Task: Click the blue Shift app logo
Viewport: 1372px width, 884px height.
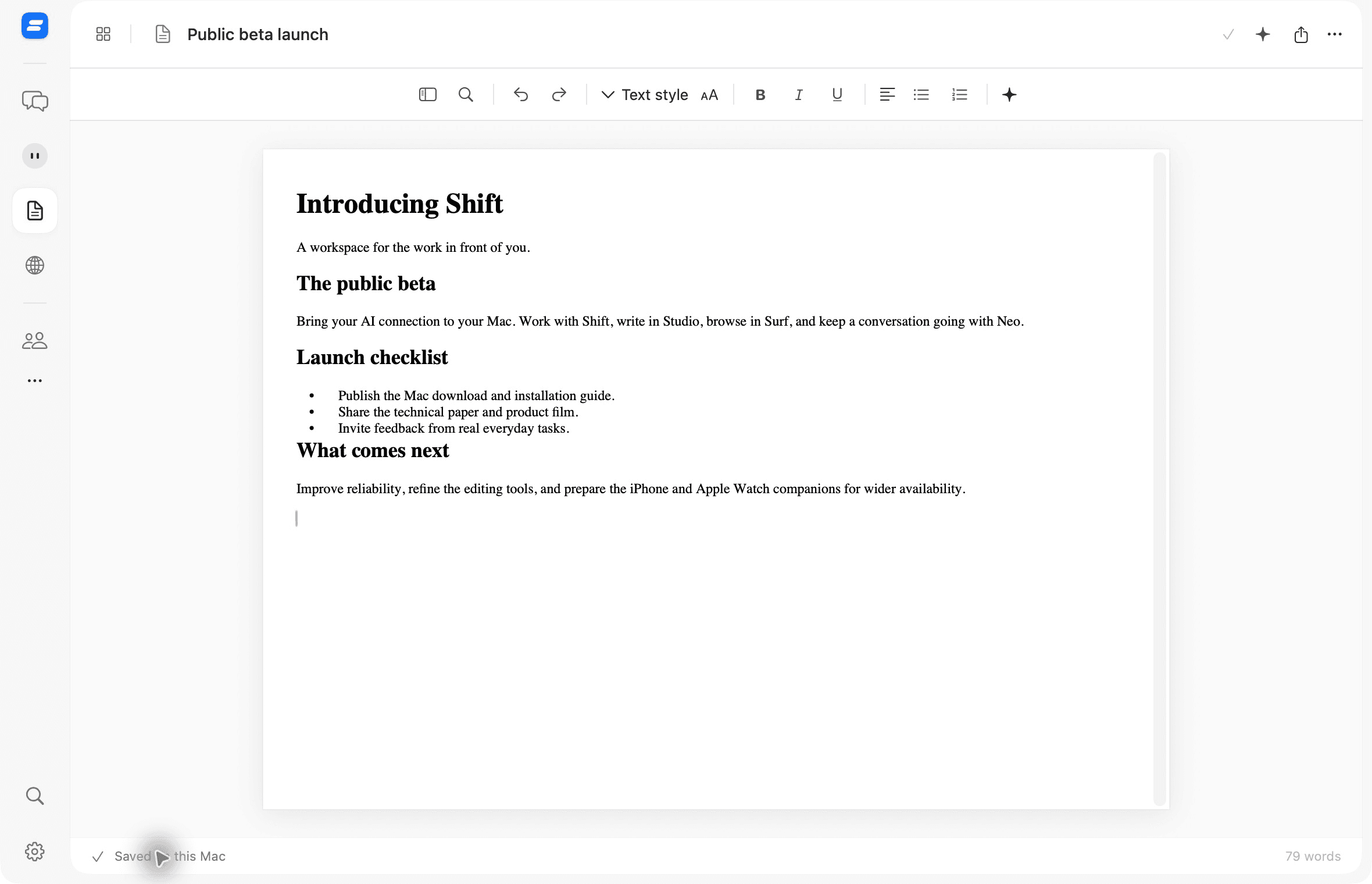Action: (35, 26)
